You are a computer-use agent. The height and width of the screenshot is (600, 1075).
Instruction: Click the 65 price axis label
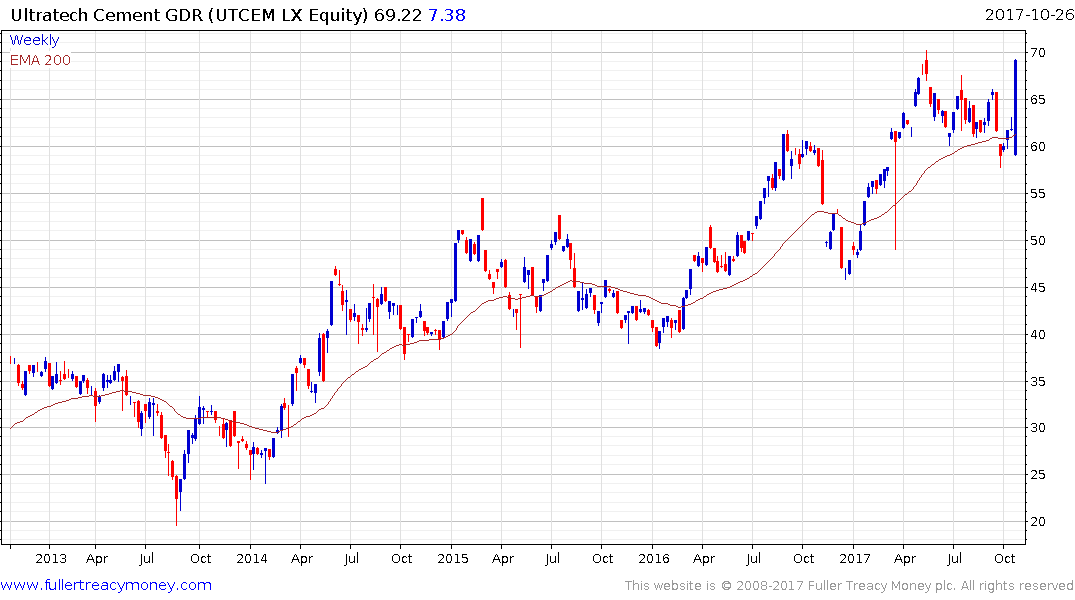(1037, 99)
